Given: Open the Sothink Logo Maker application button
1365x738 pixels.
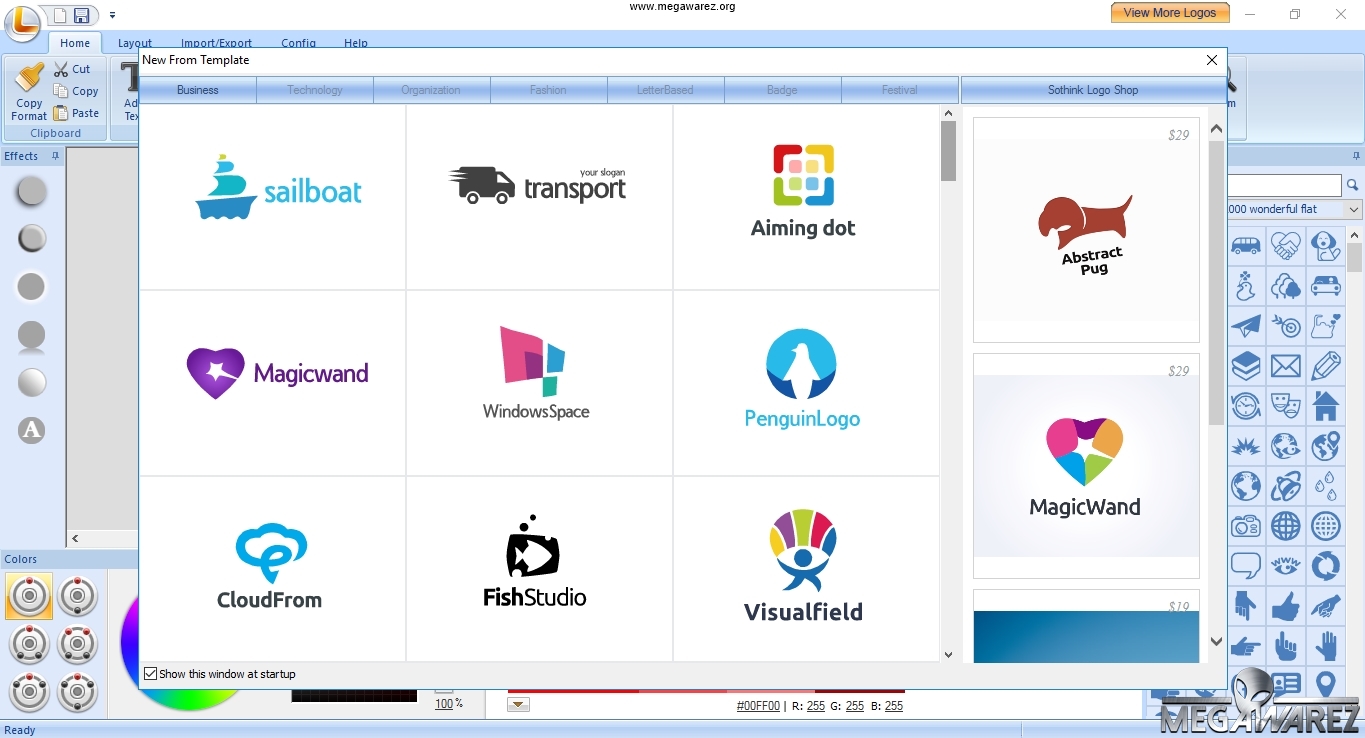Looking at the screenshot, I should pyautogui.click(x=20, y=22).
